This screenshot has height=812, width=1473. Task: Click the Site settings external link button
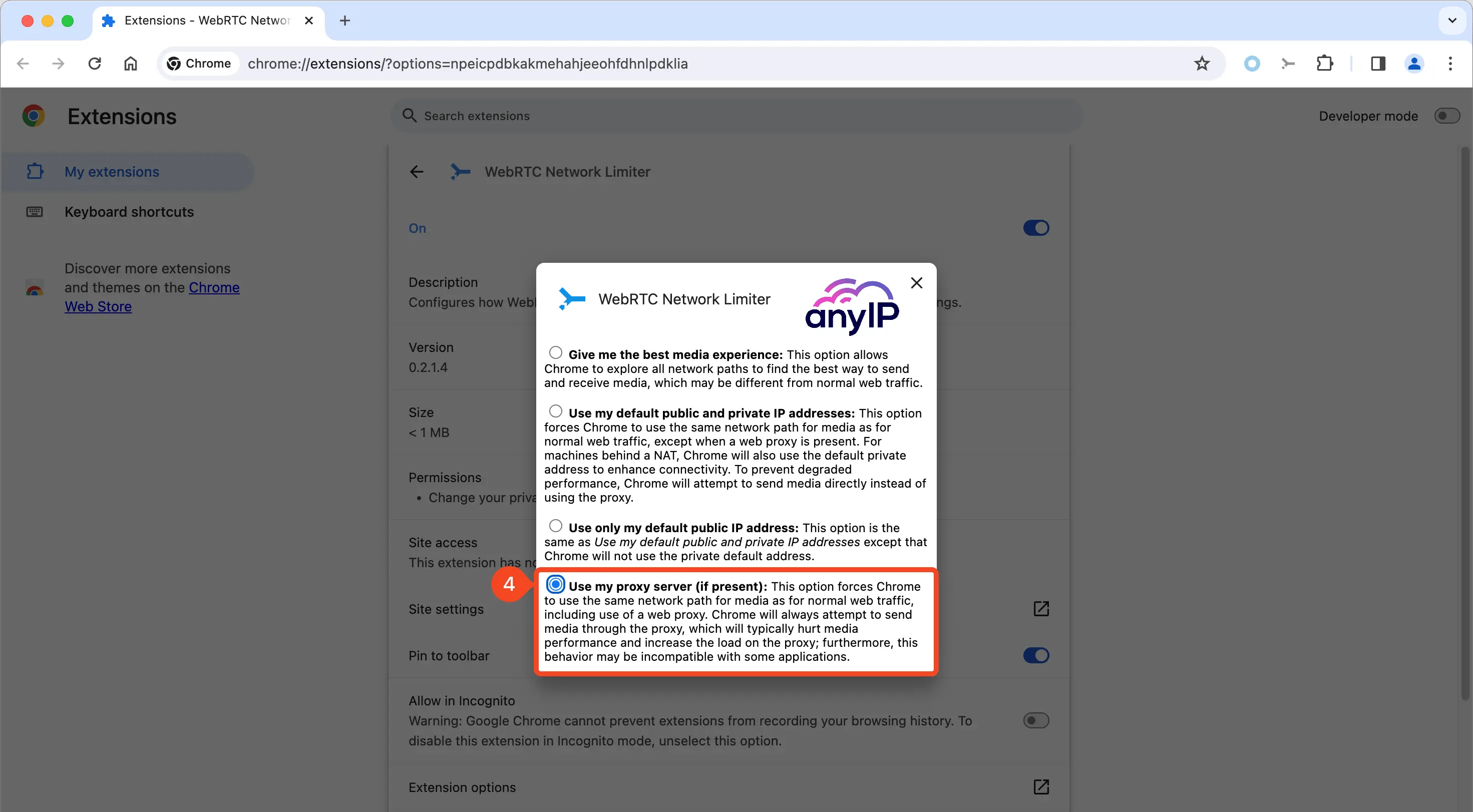tap(1040, 608)
